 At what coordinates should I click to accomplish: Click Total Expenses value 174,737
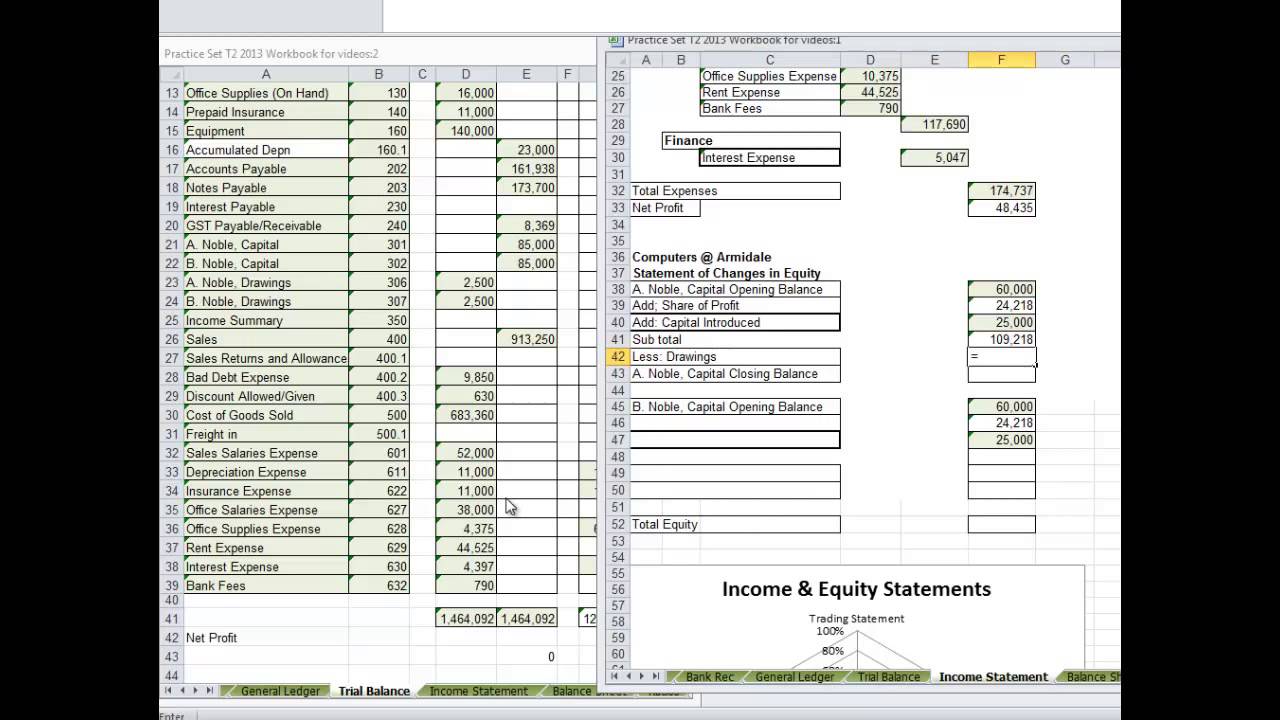pos(1001,190)
